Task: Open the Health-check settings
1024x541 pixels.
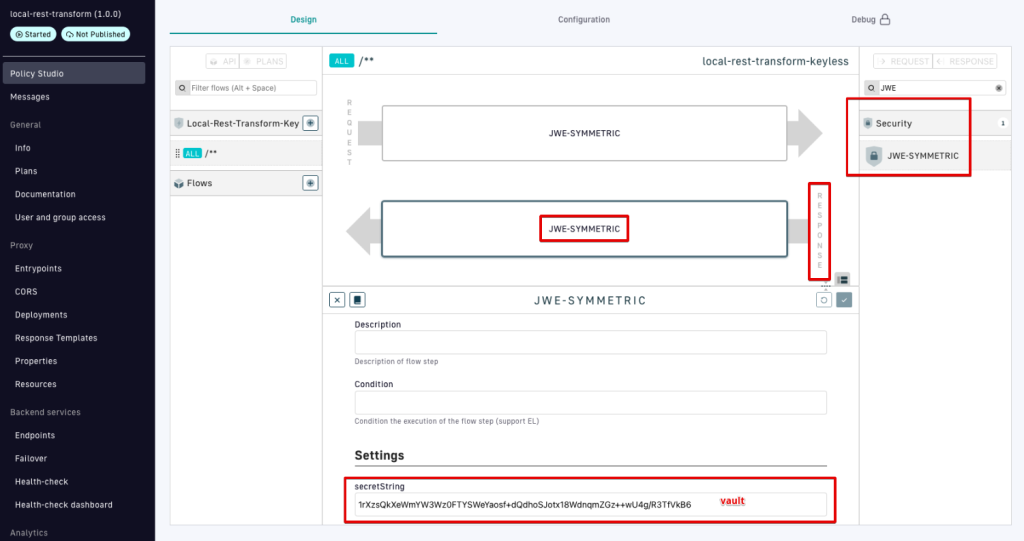Action: click(42, 482)
